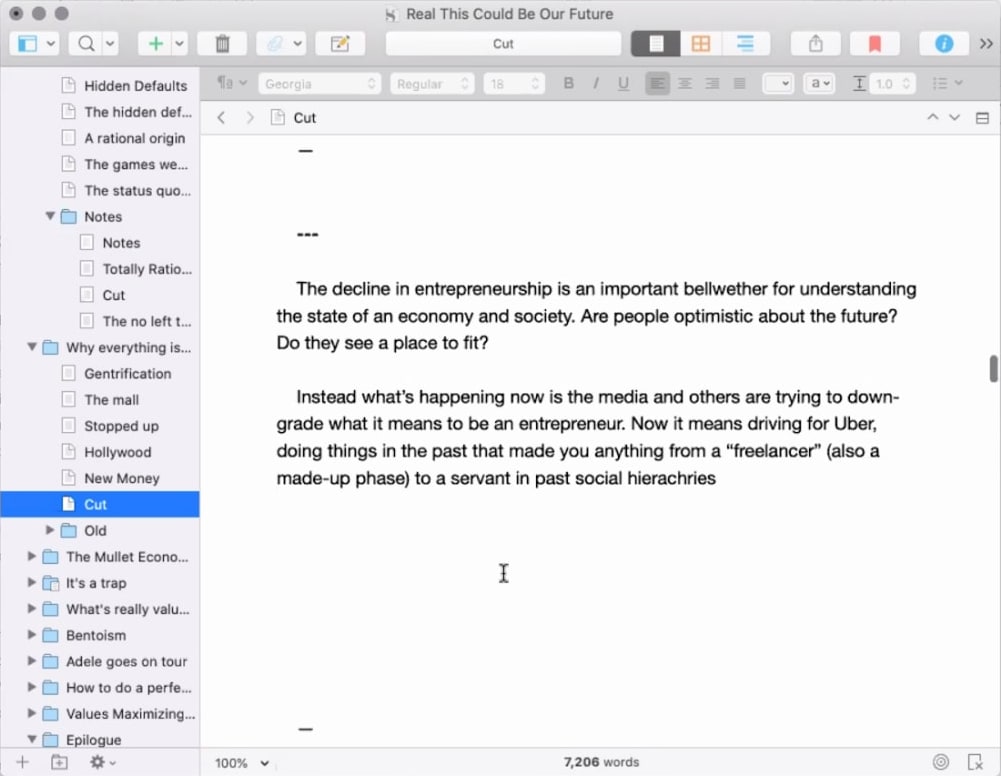Image resolution: width=1001 pixels, height=776 pixels.
Task: Click the trash icon in the toolbar
Action: 222,44
